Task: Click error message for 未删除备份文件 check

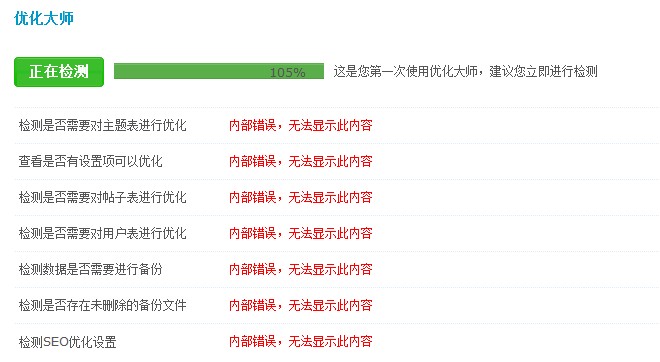Action: click(301, 305)
